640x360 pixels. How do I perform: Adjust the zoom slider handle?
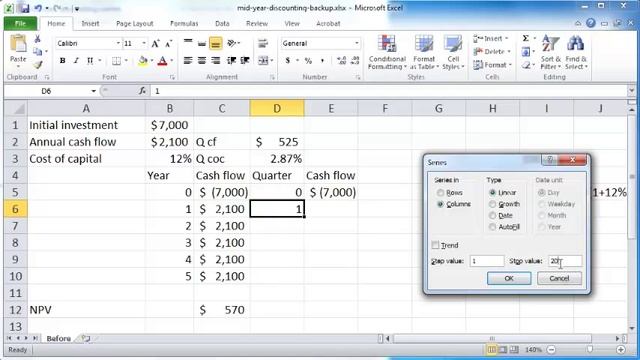[589, 349]
